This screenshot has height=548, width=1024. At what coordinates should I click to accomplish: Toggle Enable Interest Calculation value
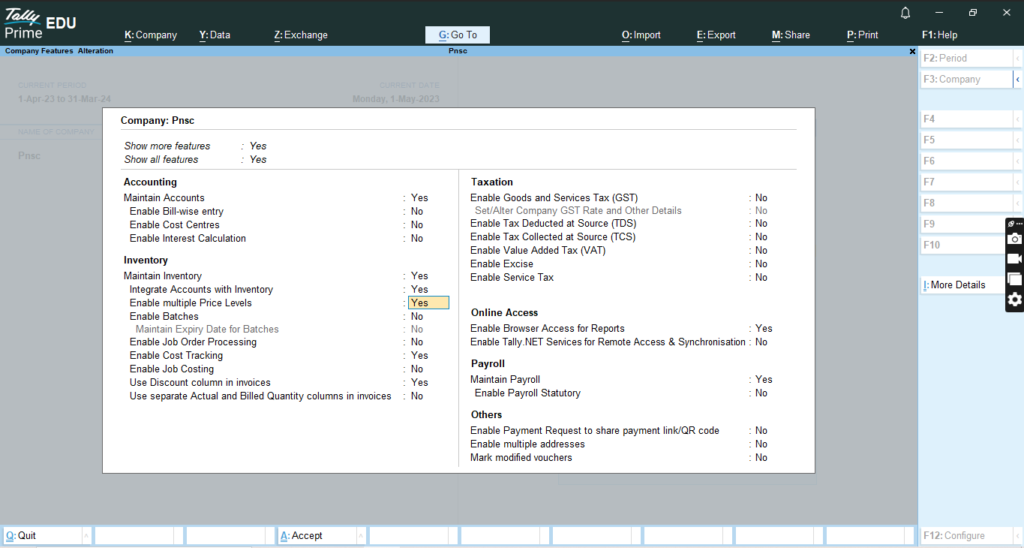[x=417, y=238]
